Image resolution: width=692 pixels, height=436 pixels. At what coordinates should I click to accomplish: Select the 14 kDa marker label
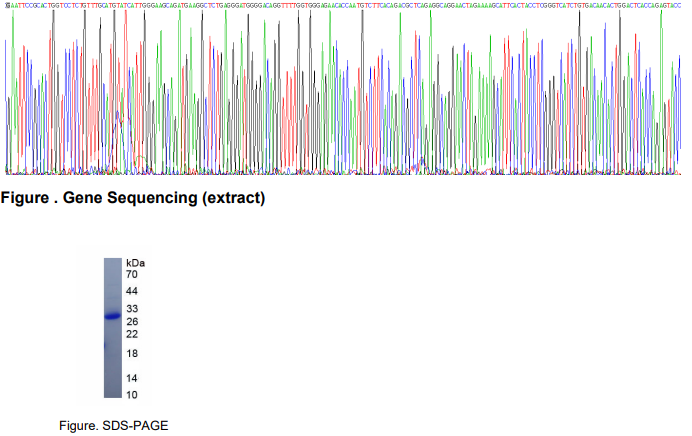tap(132, 378)
